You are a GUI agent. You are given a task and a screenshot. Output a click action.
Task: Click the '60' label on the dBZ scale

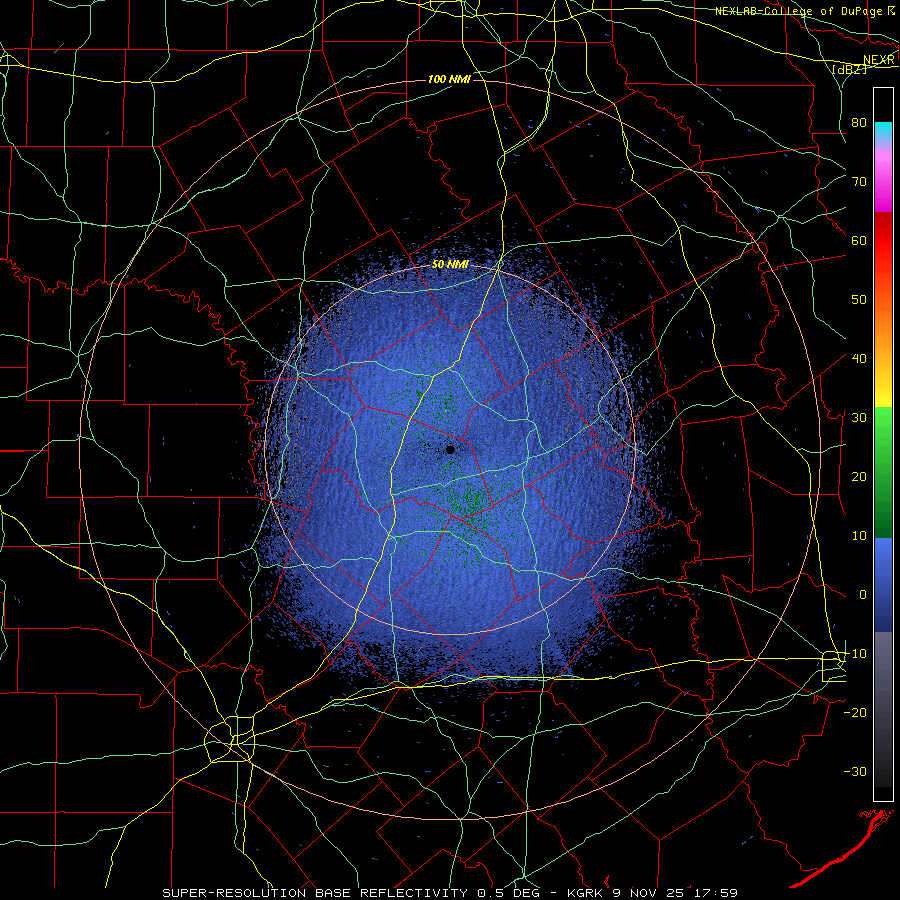point(859,240)
